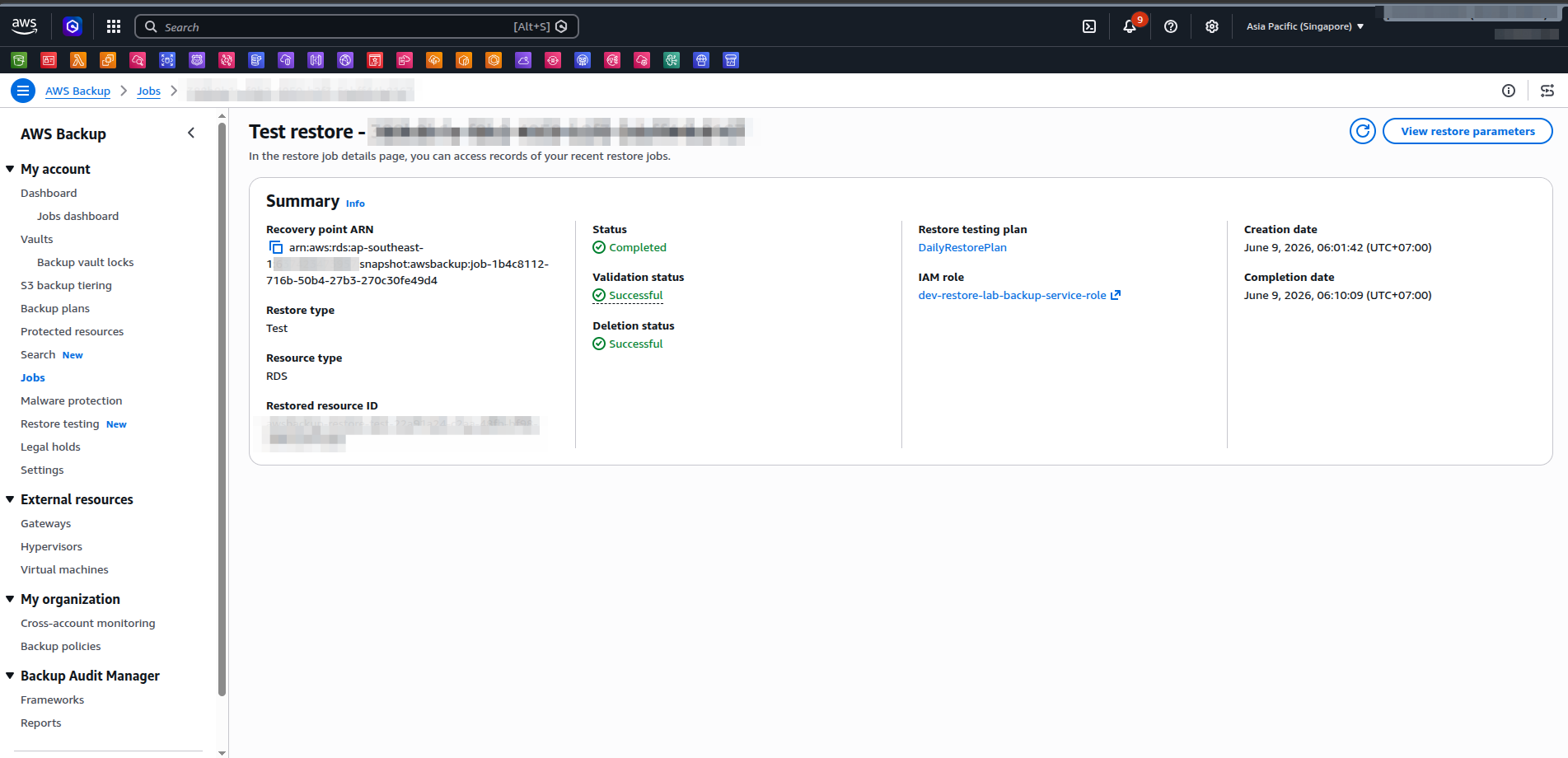Collapse the My organization section
The width and height of the screenshot is (1568, 758).
click(x=10, y=599)
